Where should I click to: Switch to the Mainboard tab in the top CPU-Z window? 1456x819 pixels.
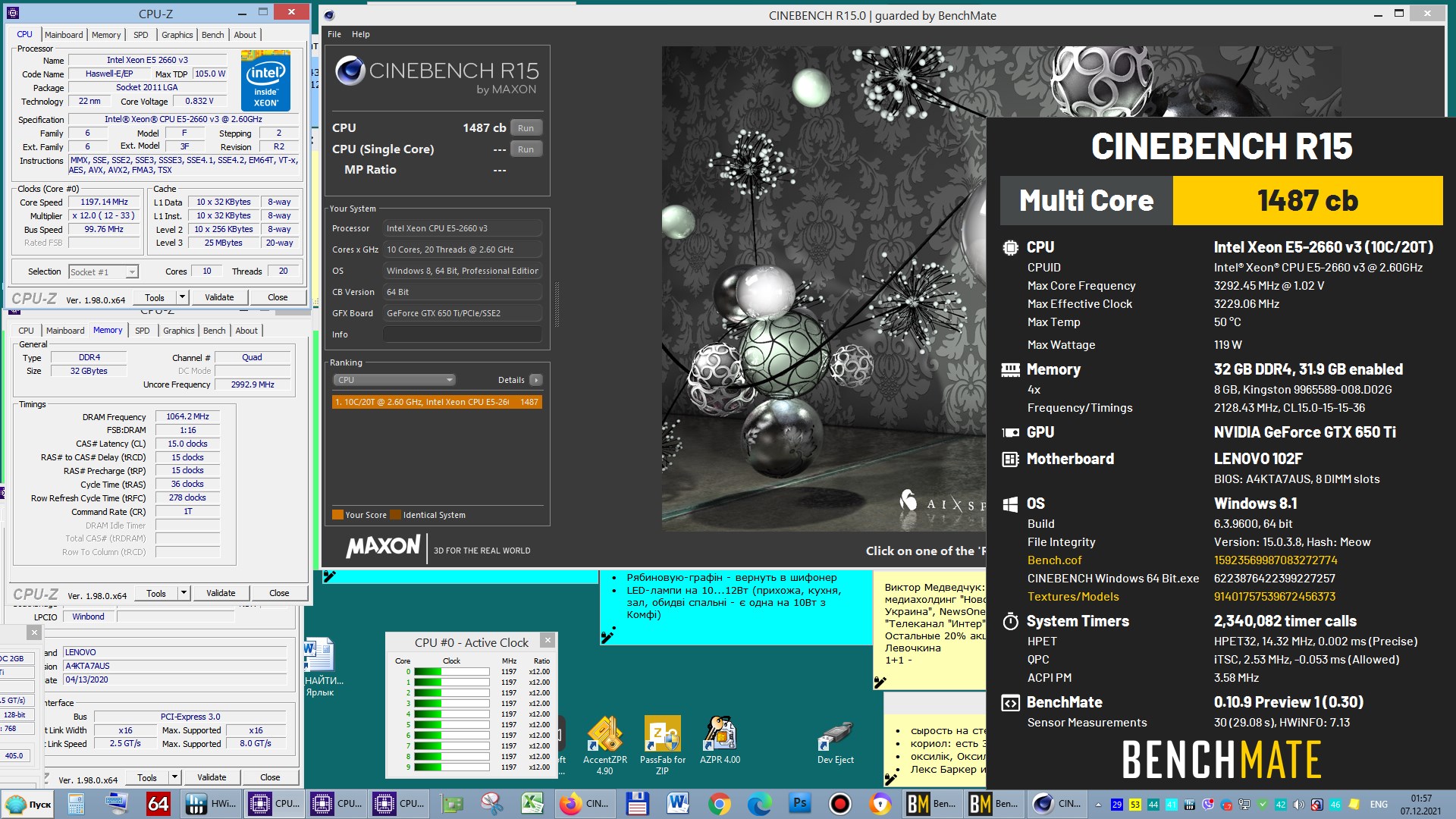click(64, 35)
